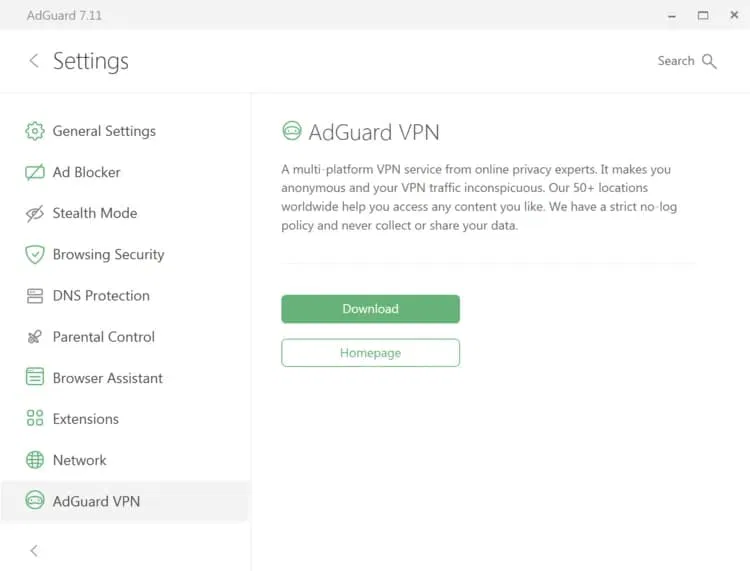The height and width of the screenshot is (571, 750).
Task: Click the Extensions squares icon
Action: tap(35, 419)
